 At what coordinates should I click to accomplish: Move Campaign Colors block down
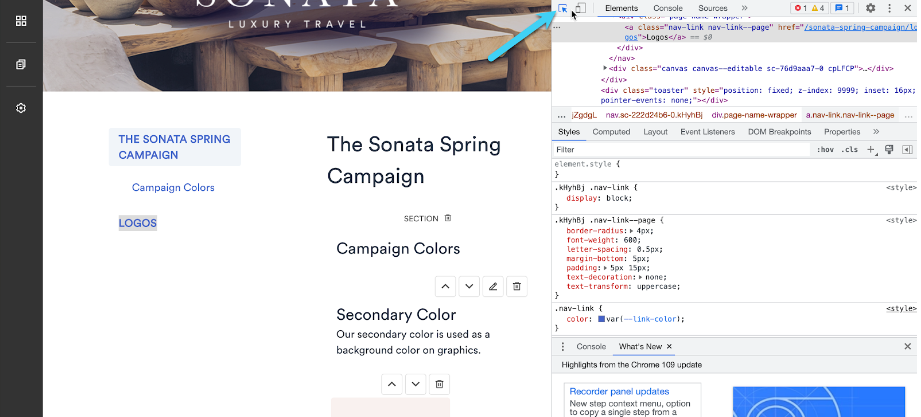tap(469, 287)
